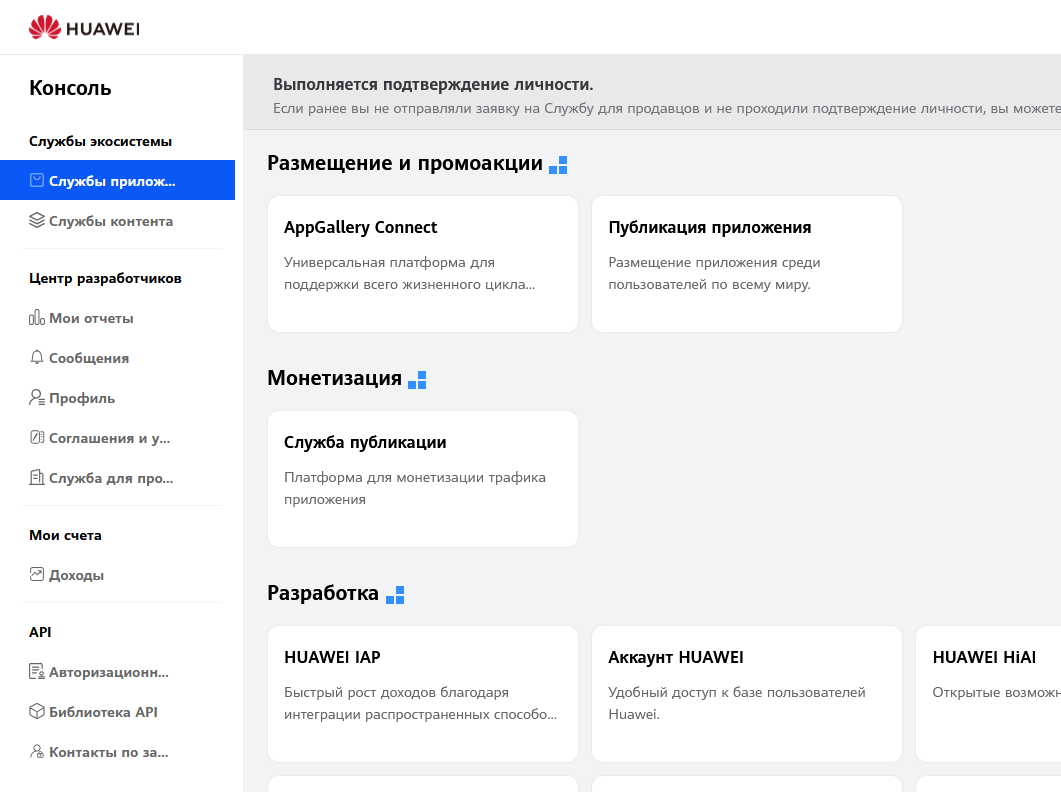This screenshot has height=792, width=1061.
Task: Click the Huawei logo icon
Action: (43, 27)
